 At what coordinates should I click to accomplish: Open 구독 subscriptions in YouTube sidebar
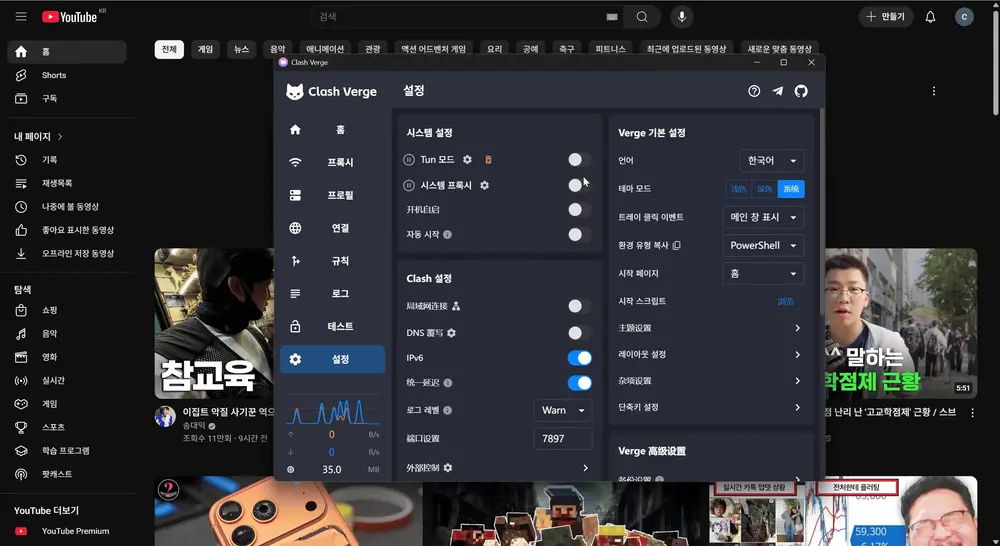coord(67,98)
